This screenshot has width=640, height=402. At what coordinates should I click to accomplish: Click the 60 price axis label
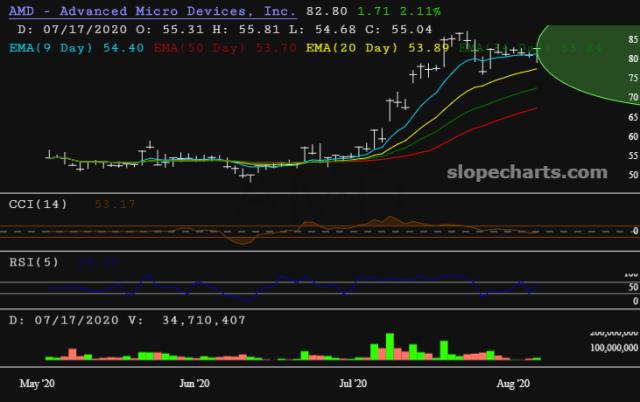coord(633,136)
